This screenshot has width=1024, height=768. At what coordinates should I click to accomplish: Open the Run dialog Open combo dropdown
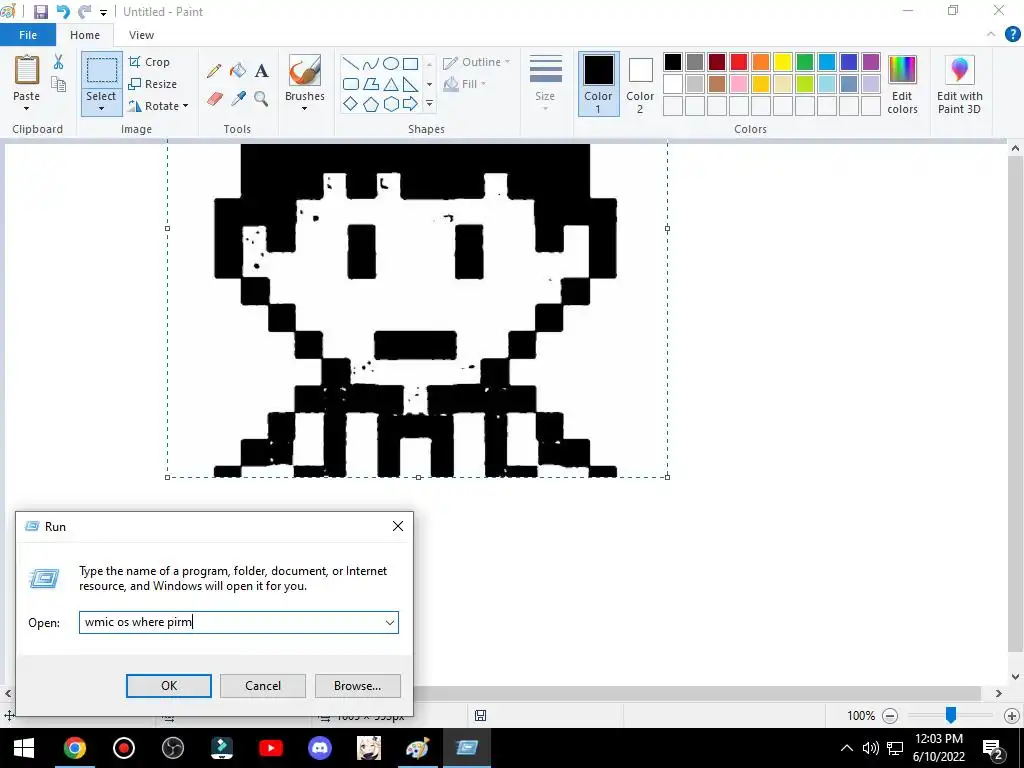390,622
